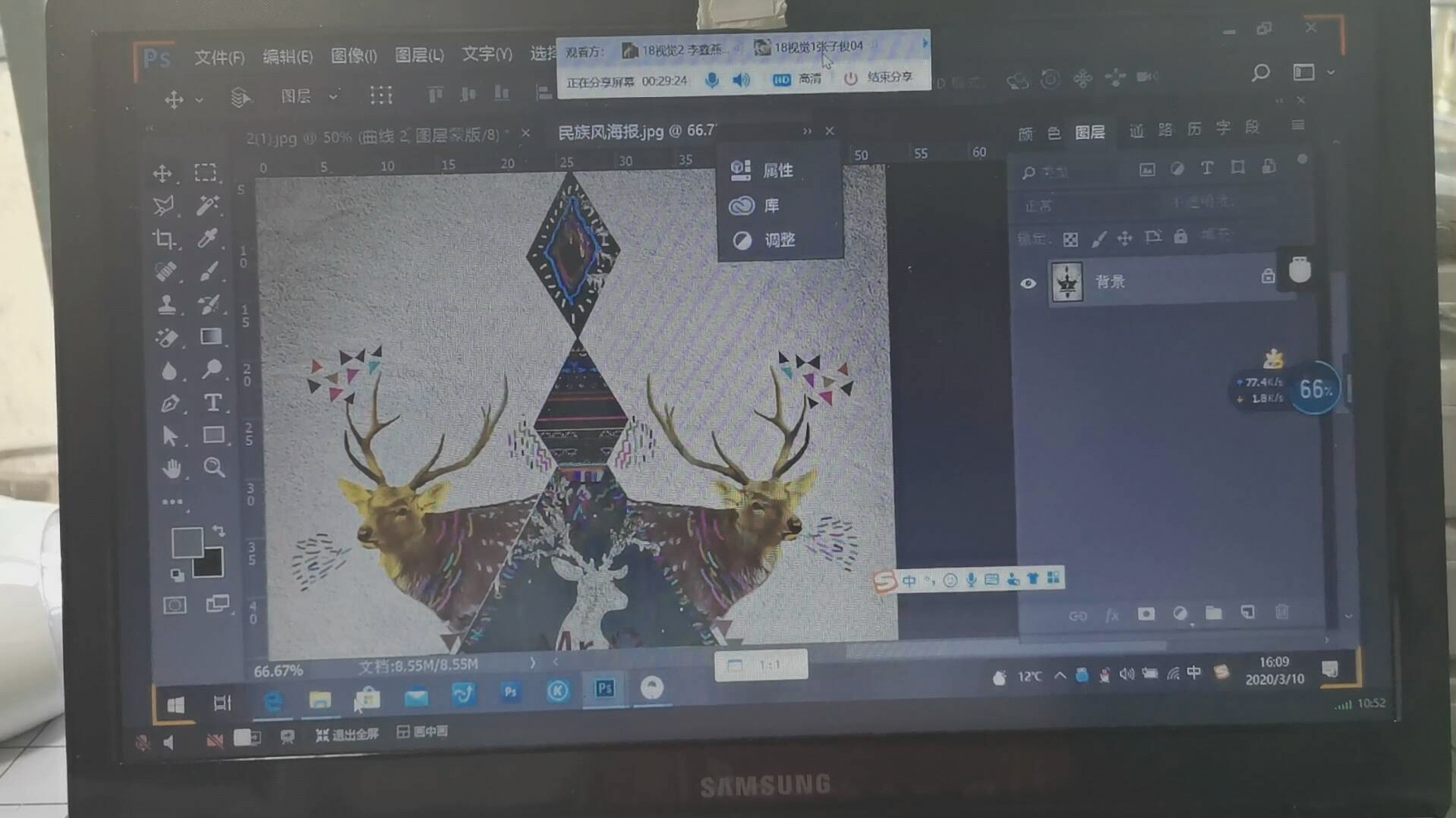Hide the 背景 layer visibility

point(1028,283)
